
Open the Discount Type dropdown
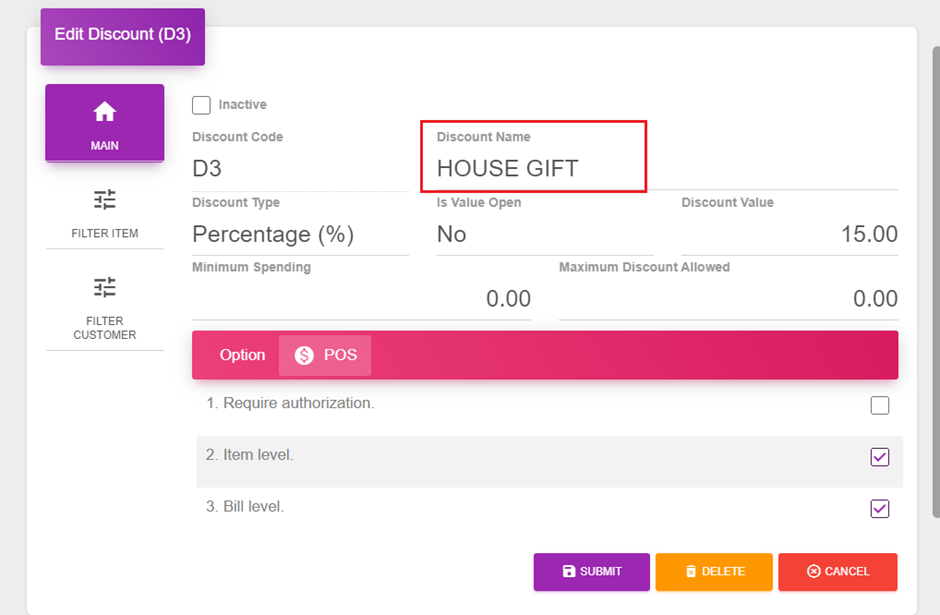tap(299, 235)
